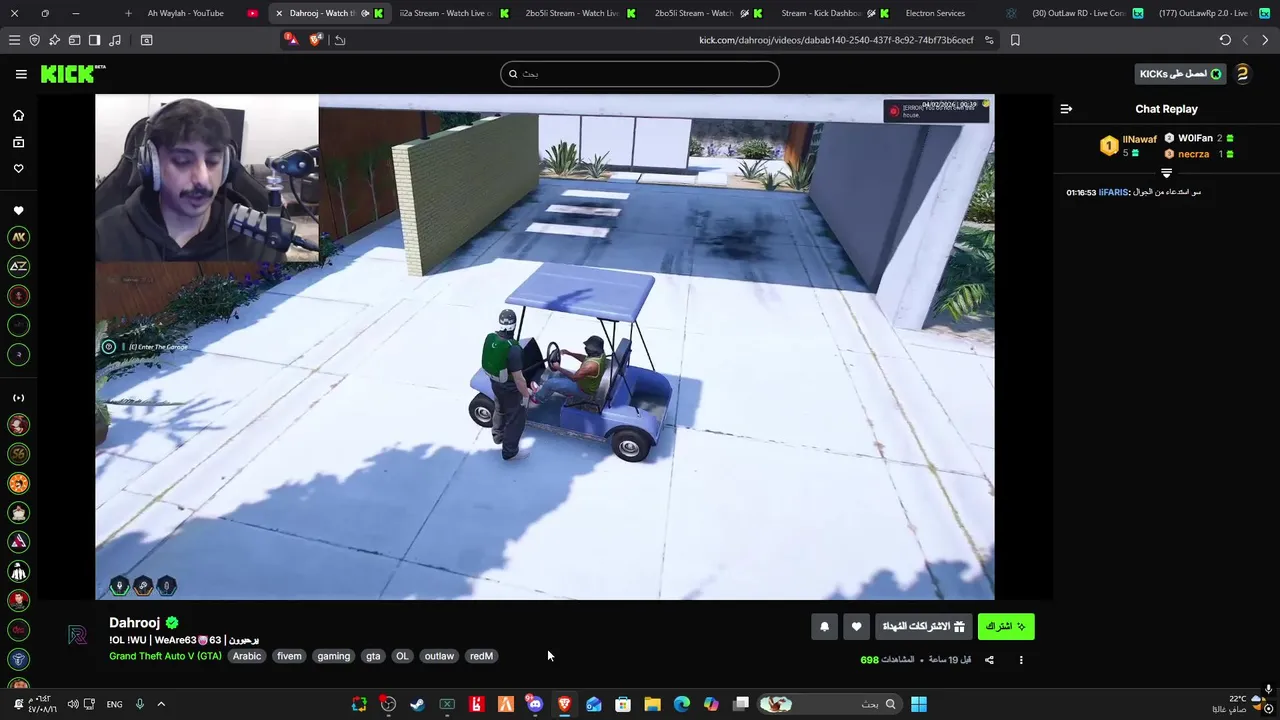
Task: Click the اشتراك subscribe button
Action: click(x=1006, y=627)
